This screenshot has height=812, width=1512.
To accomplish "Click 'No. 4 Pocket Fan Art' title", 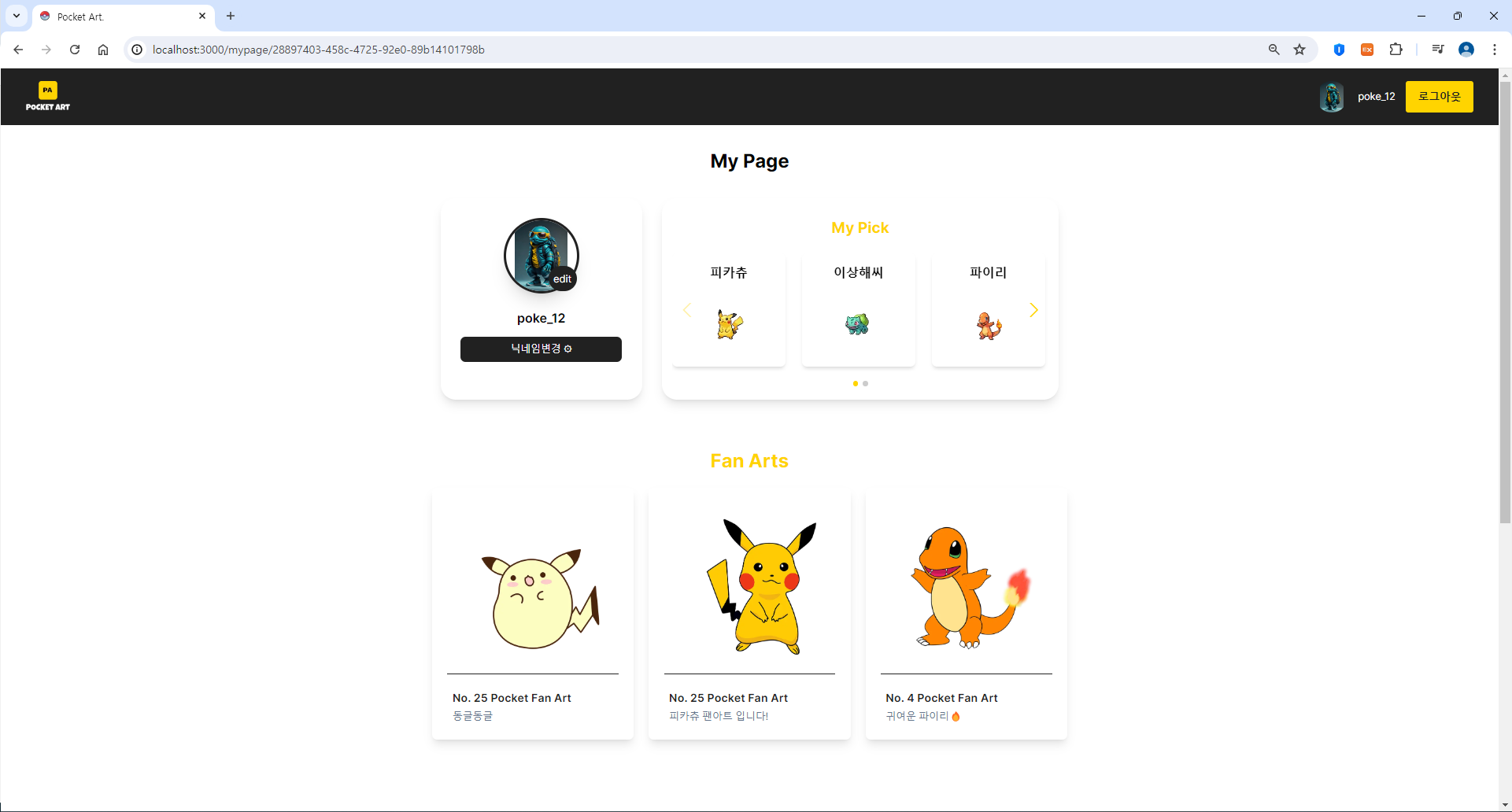I will (x=941, y=698).
